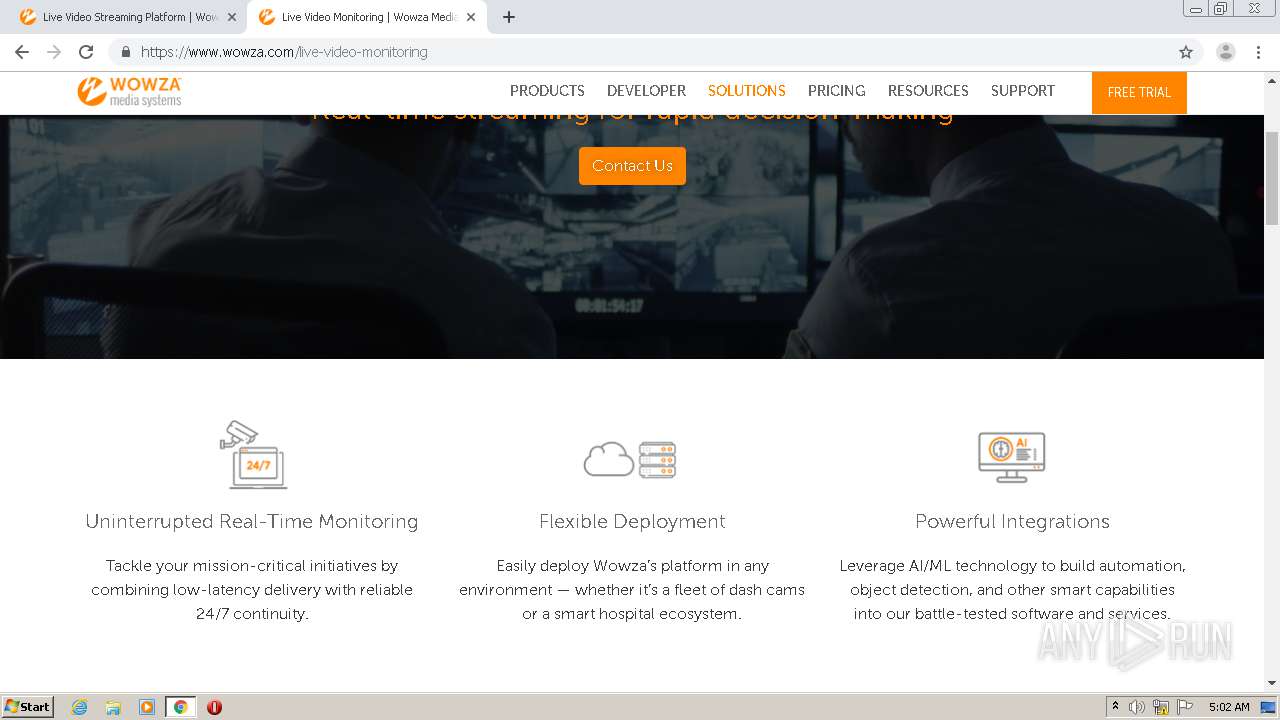Viewport: 1280px width, 720px height.
Task: Close the Live Video Monitoring tab
Action: [471, 17]
